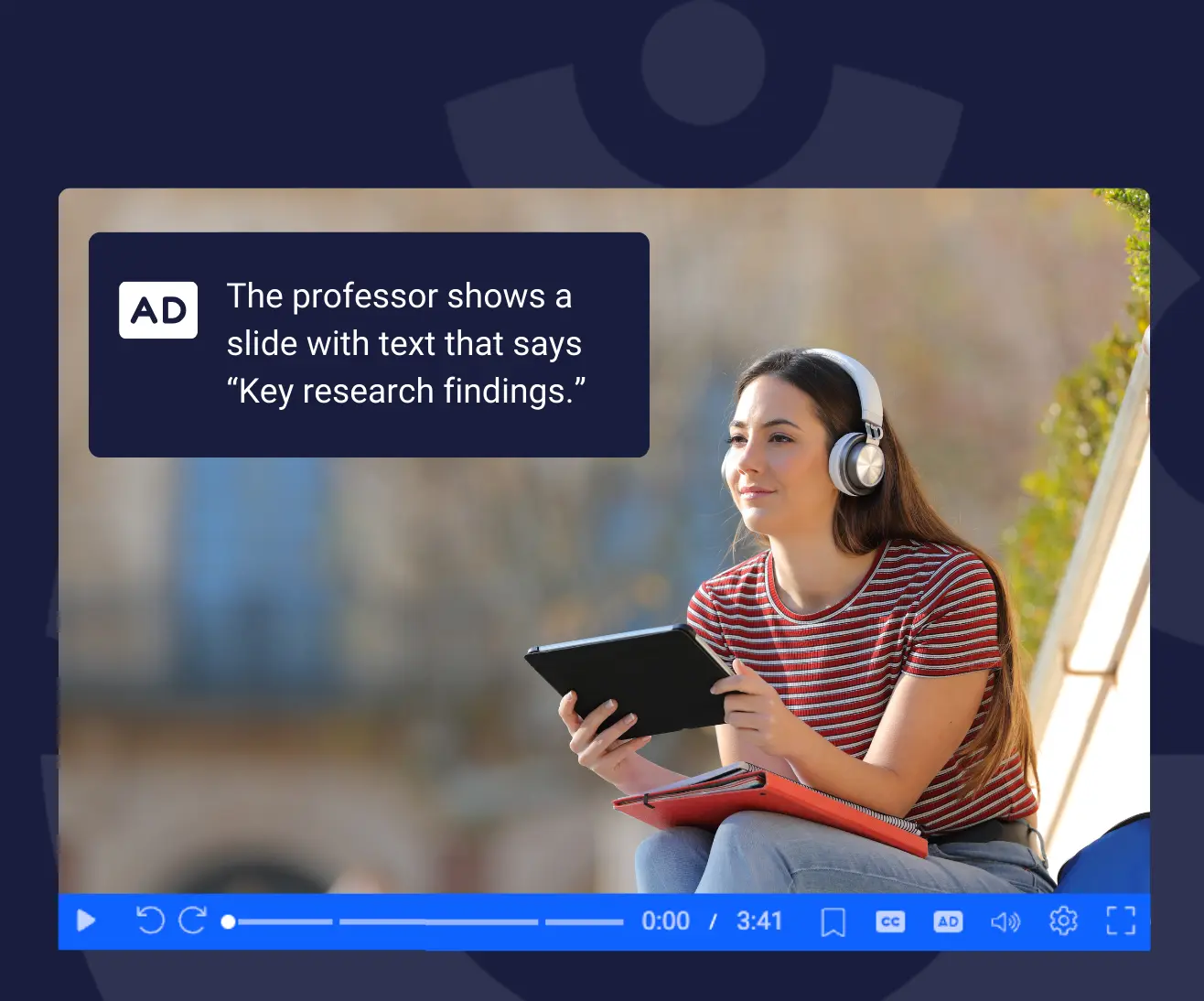Click the progress bar scrubber handle
The image size is (1204, 1001).
coord(229,921)
